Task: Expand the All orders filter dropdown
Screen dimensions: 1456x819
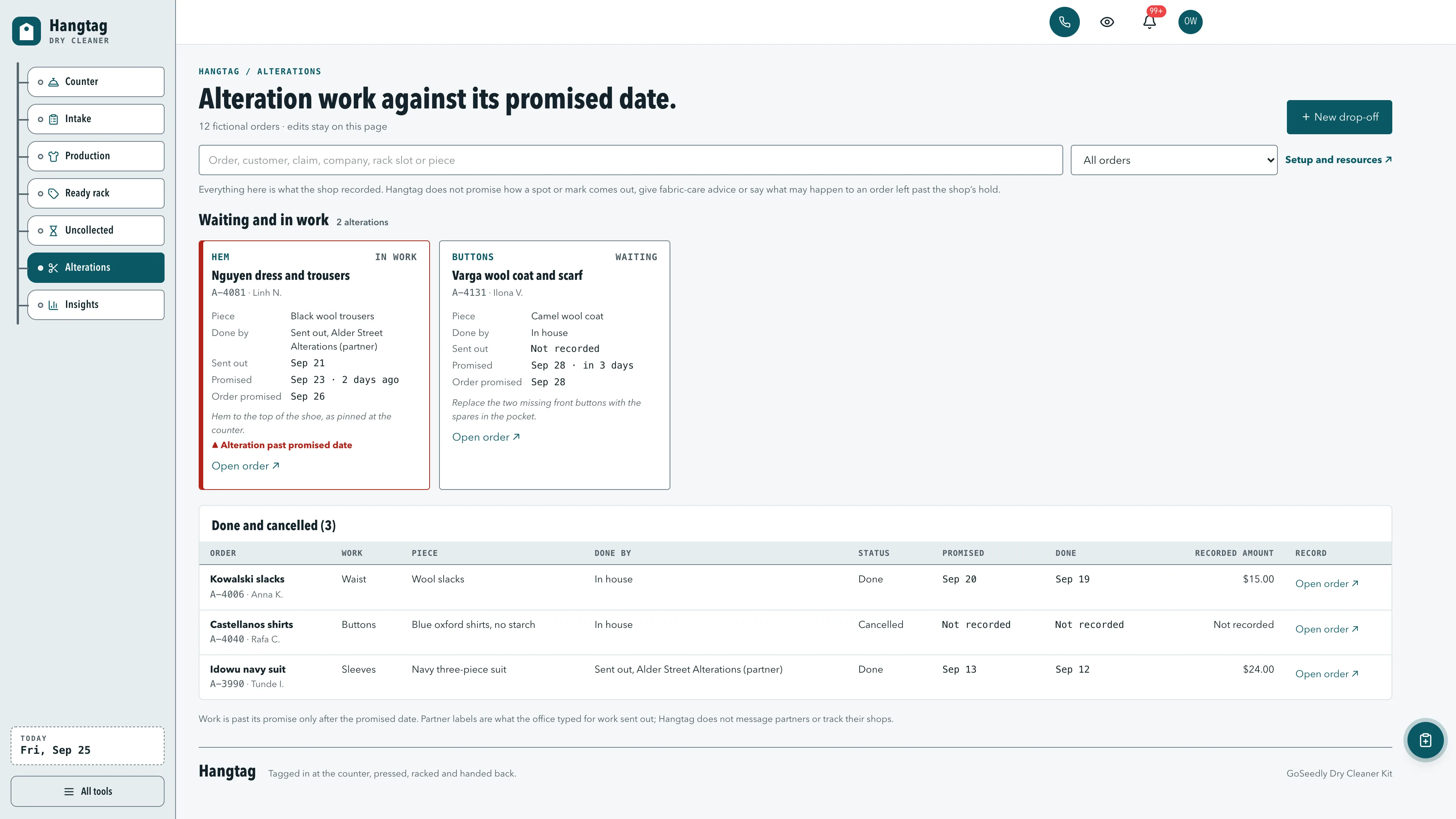Action: (1174, 160)
